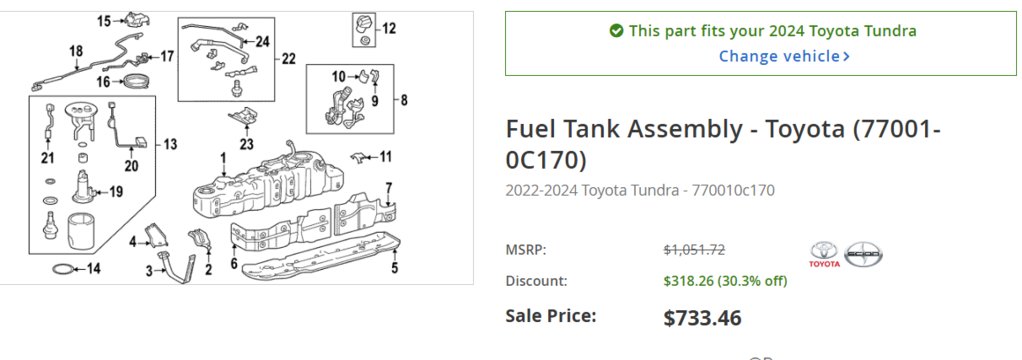
Task: Open the parts diagram image
Action: pos(237,147)
